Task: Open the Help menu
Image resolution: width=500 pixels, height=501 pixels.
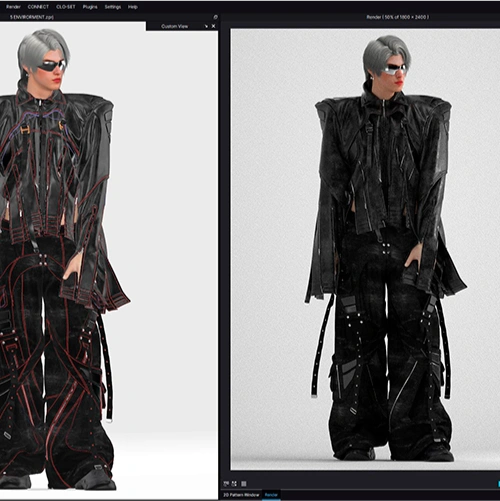Action: pos(133,7)
